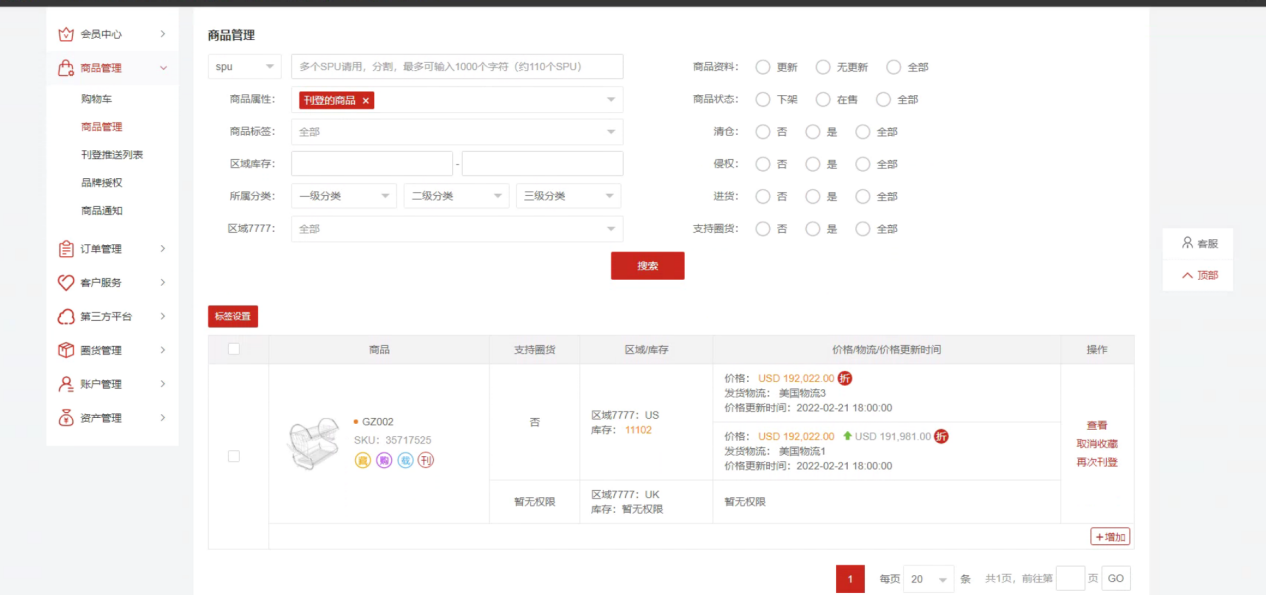Click the 刊 badge under product GZ002
This screenshot has height=595, width=1266.
(426, 460)
